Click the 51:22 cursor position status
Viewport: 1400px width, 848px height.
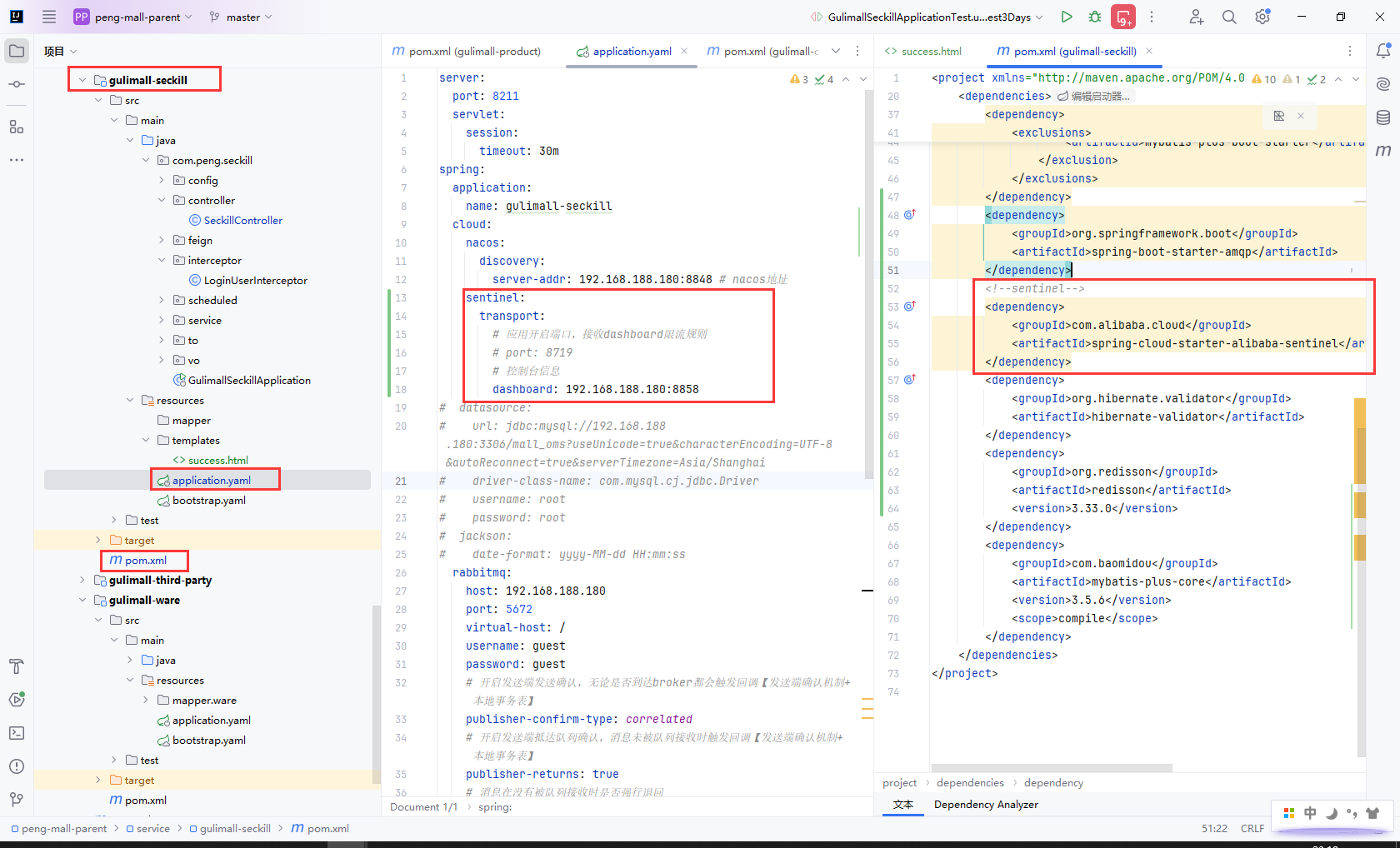coord(1214,828)
